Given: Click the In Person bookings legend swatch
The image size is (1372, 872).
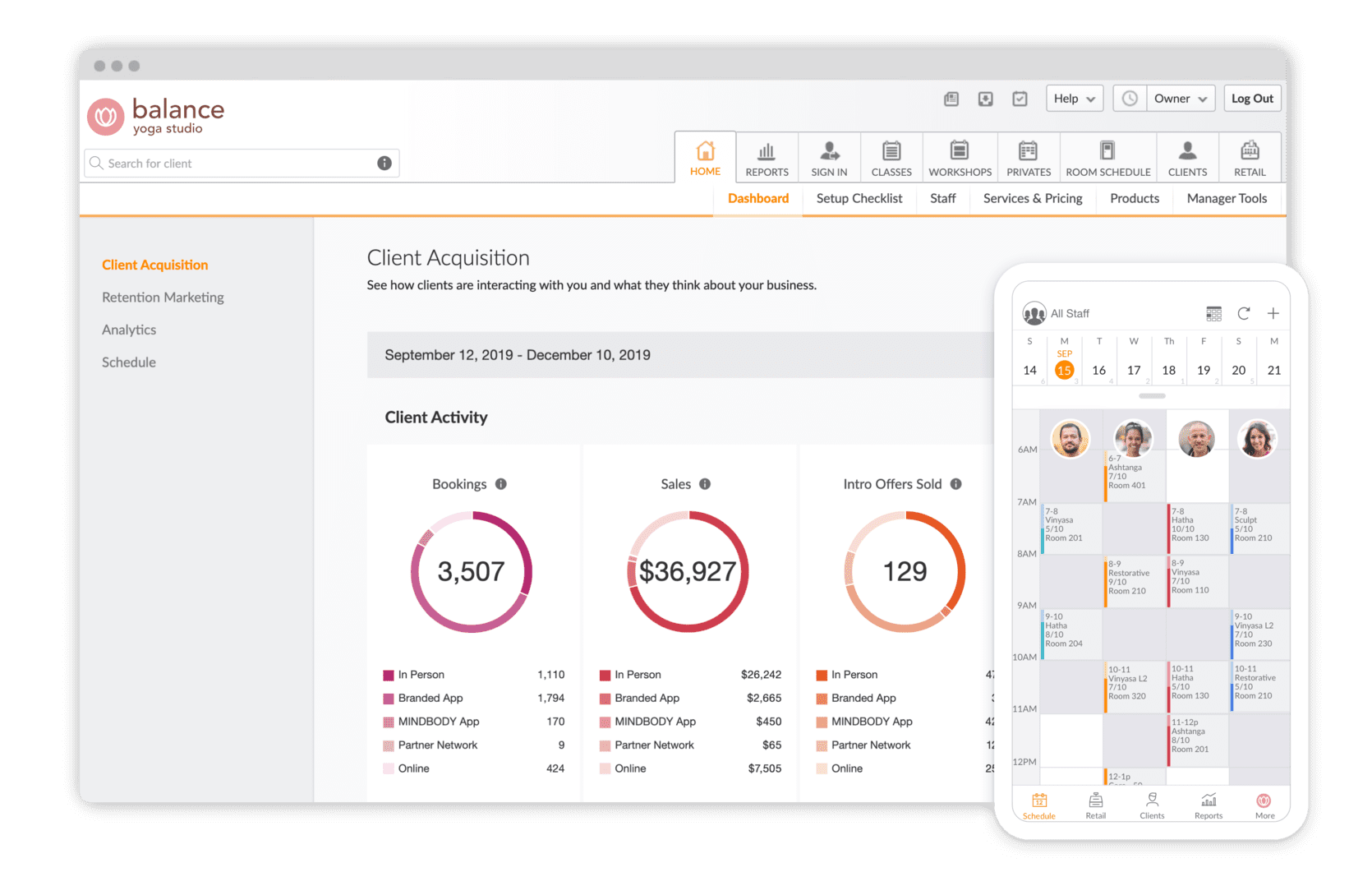Looking at the screenshot, I should (389, 676).
